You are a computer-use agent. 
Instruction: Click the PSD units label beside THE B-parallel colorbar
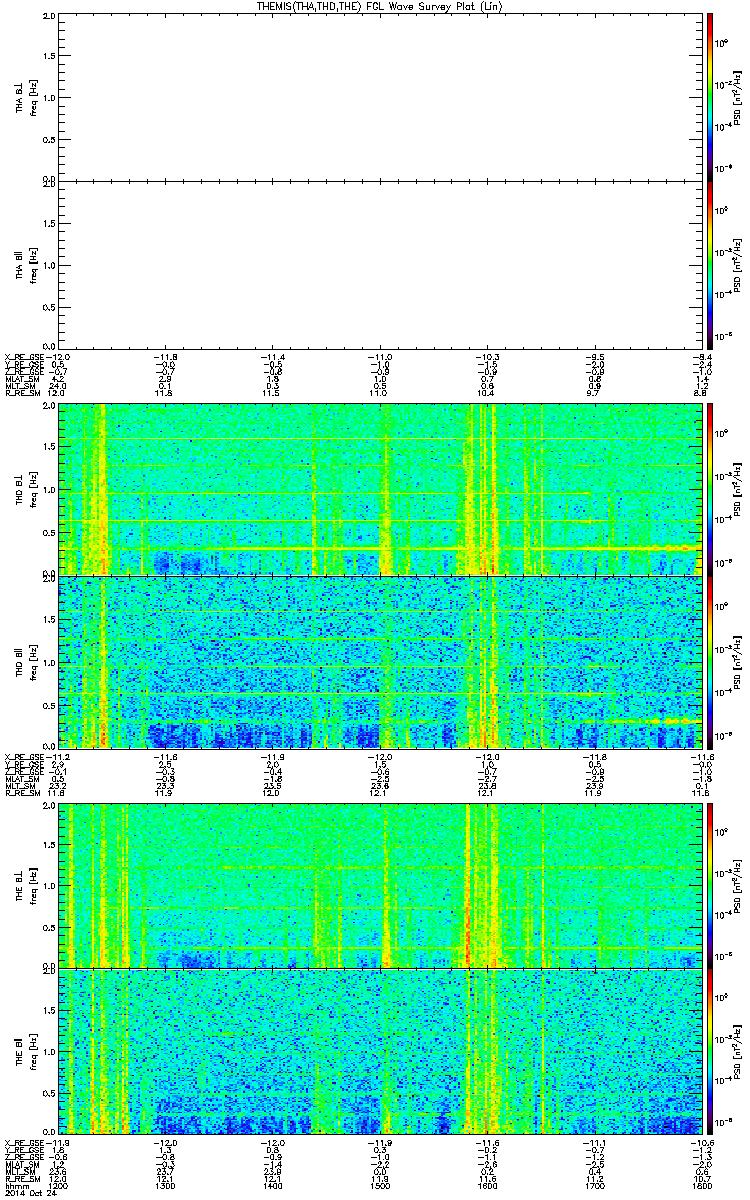(x=737, y=1051)
